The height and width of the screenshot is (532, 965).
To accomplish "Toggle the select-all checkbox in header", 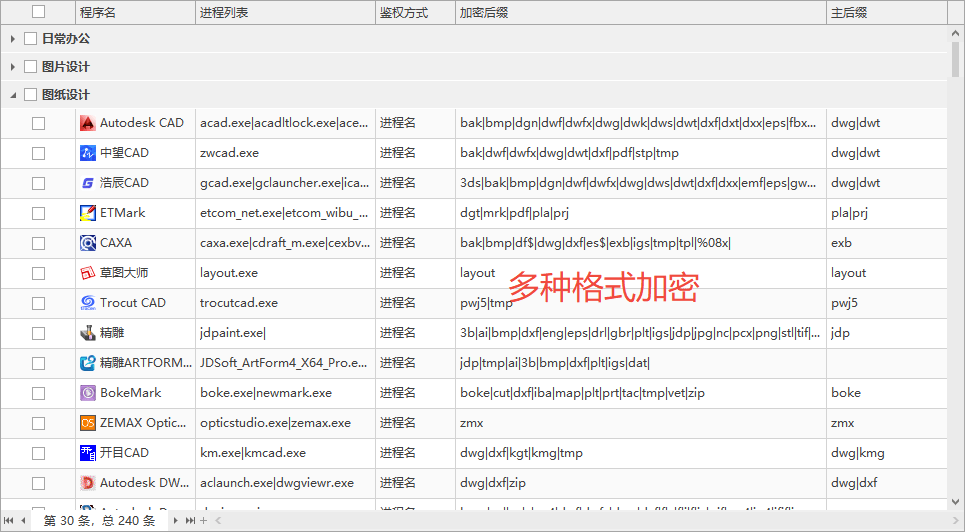I will pos(38,12).
